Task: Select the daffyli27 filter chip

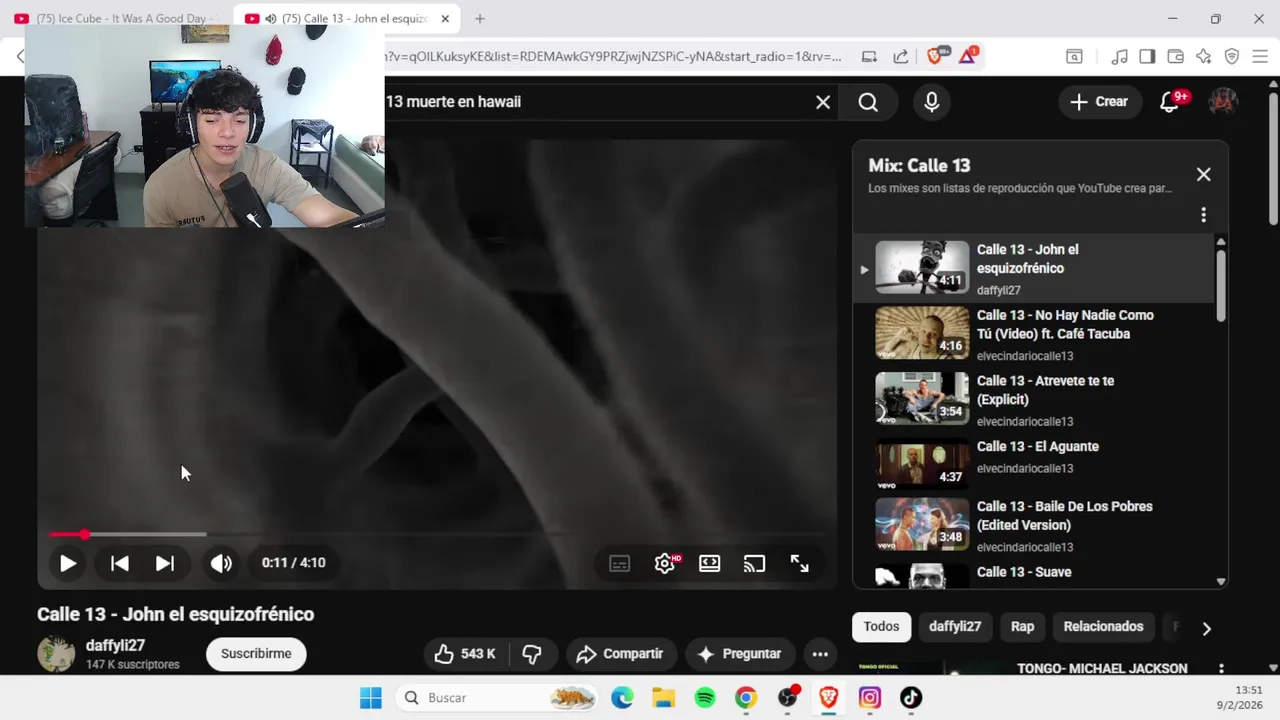Action: click(x=955, y=627)
